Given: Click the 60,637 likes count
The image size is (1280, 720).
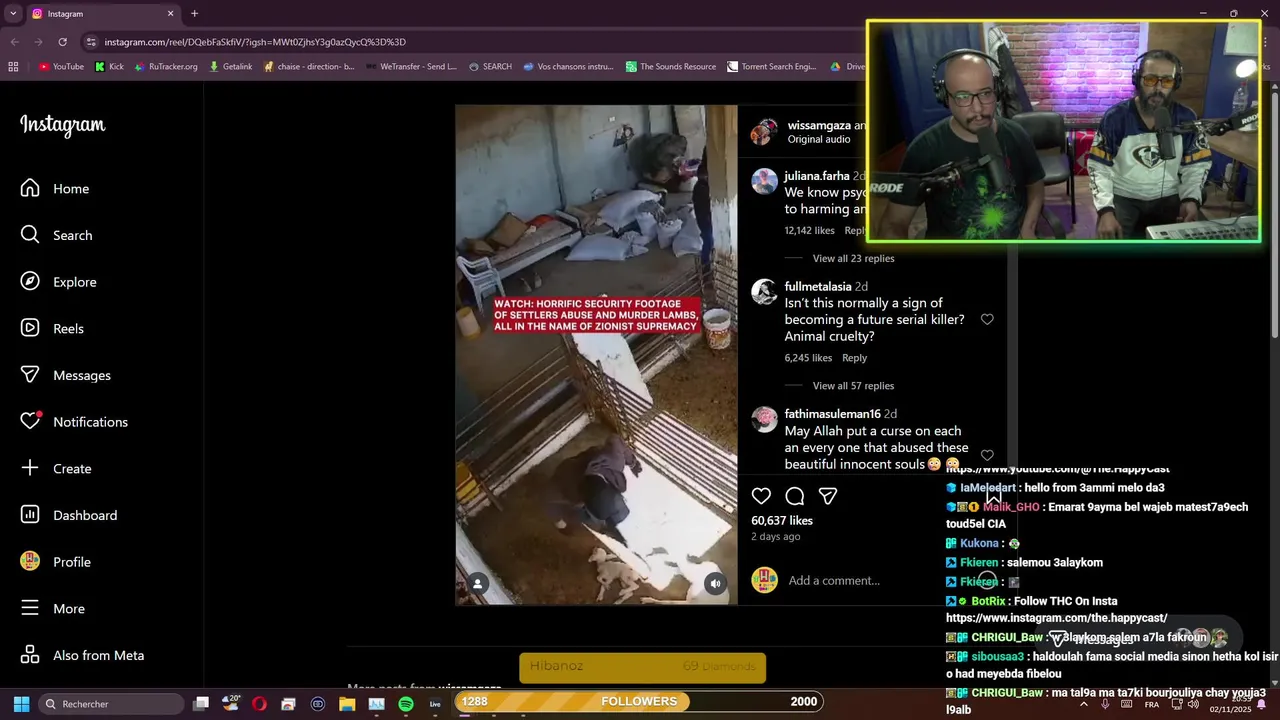Looking at the screenshot, I should (782, 521).
